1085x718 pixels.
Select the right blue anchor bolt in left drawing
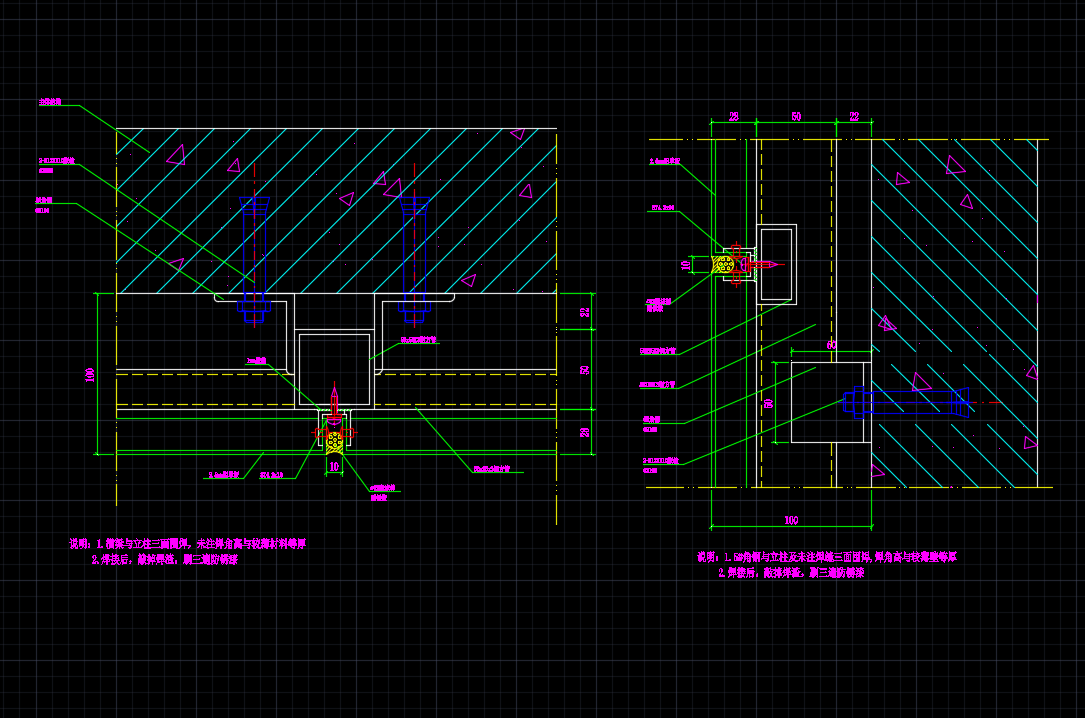click(414, 262)
